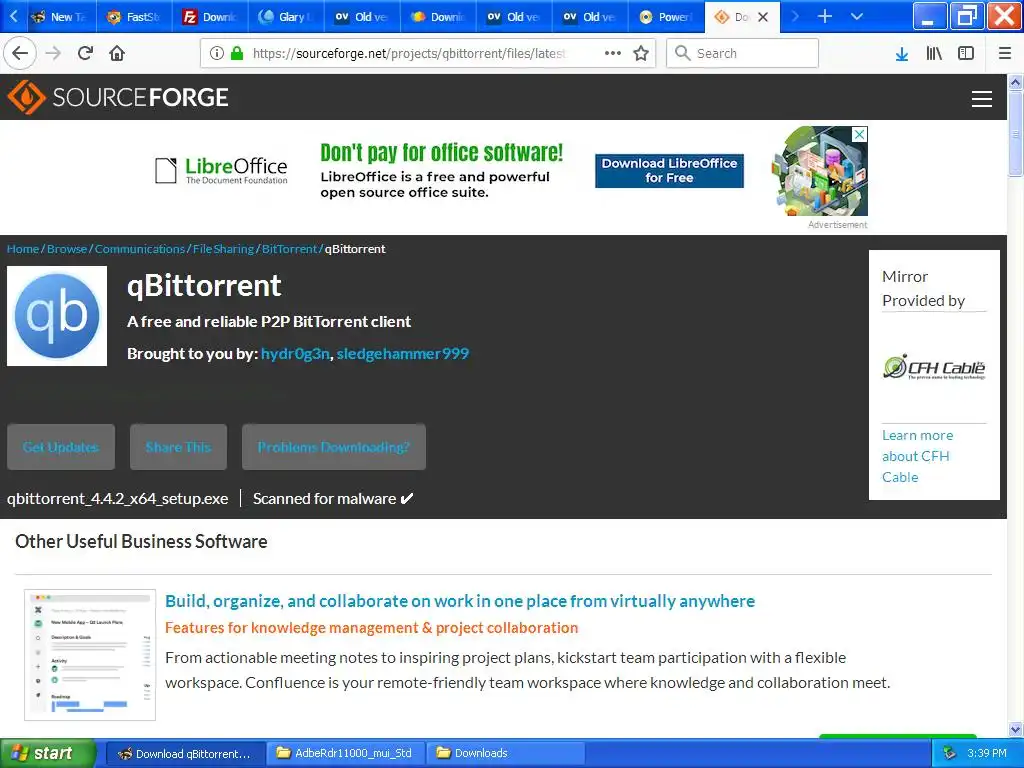Screen dimensions: 1024x768
Task: Click Learn more about CFH Cable link
Action: pos(917,456)
